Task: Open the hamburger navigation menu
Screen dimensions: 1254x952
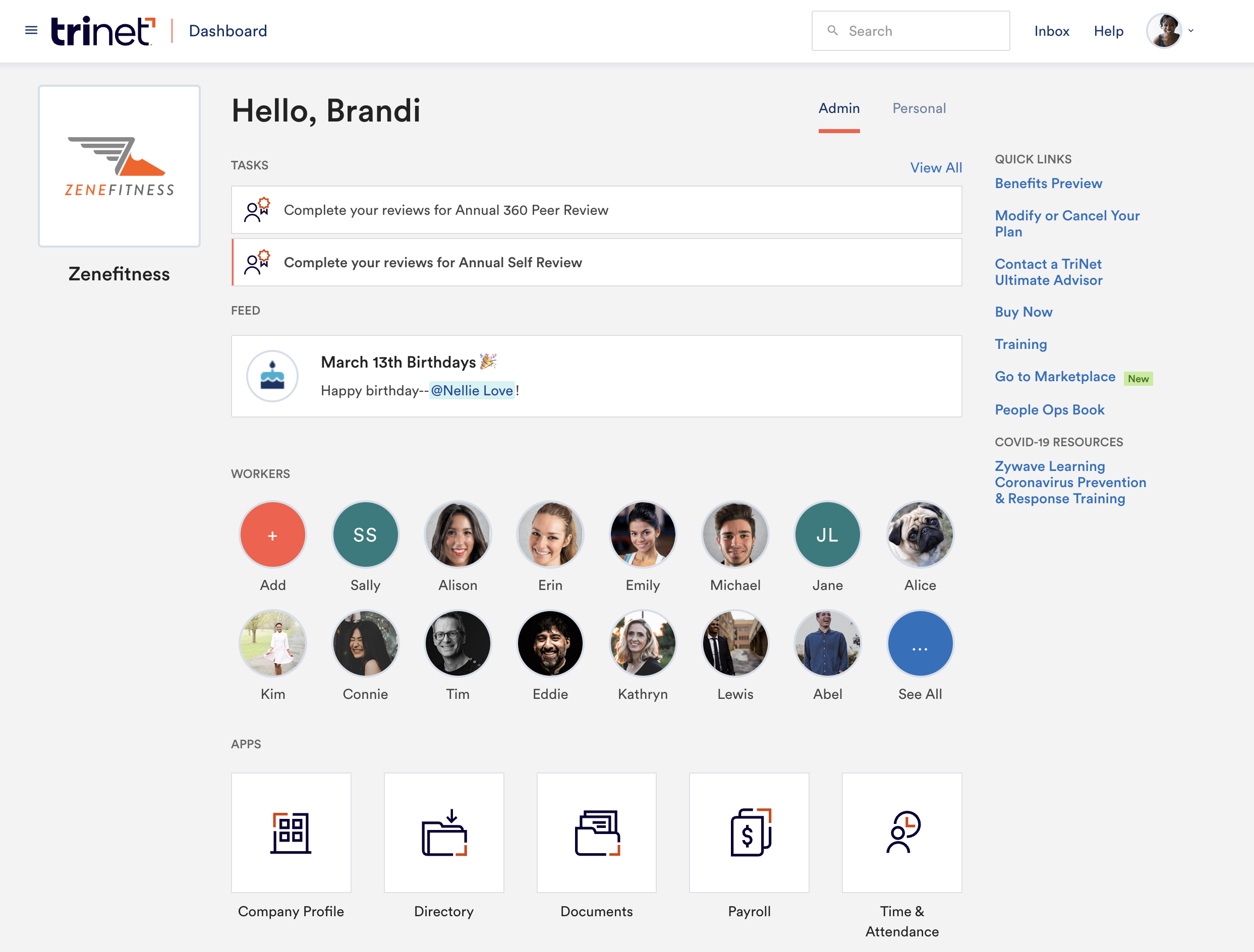Action: [31, 31]
